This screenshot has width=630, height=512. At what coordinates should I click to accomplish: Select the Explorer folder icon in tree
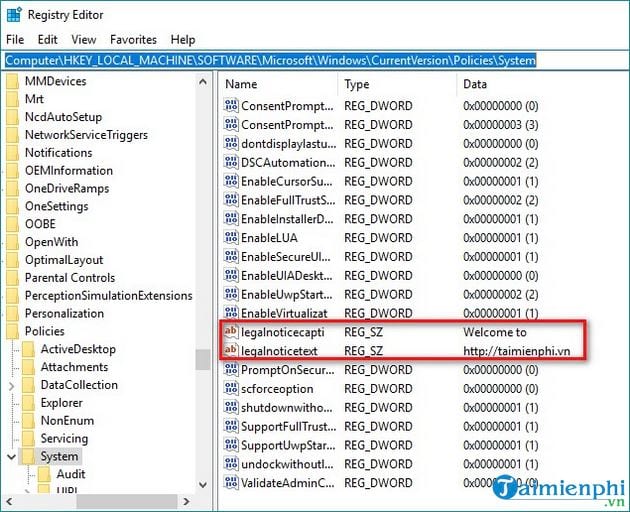pos(28,403)
